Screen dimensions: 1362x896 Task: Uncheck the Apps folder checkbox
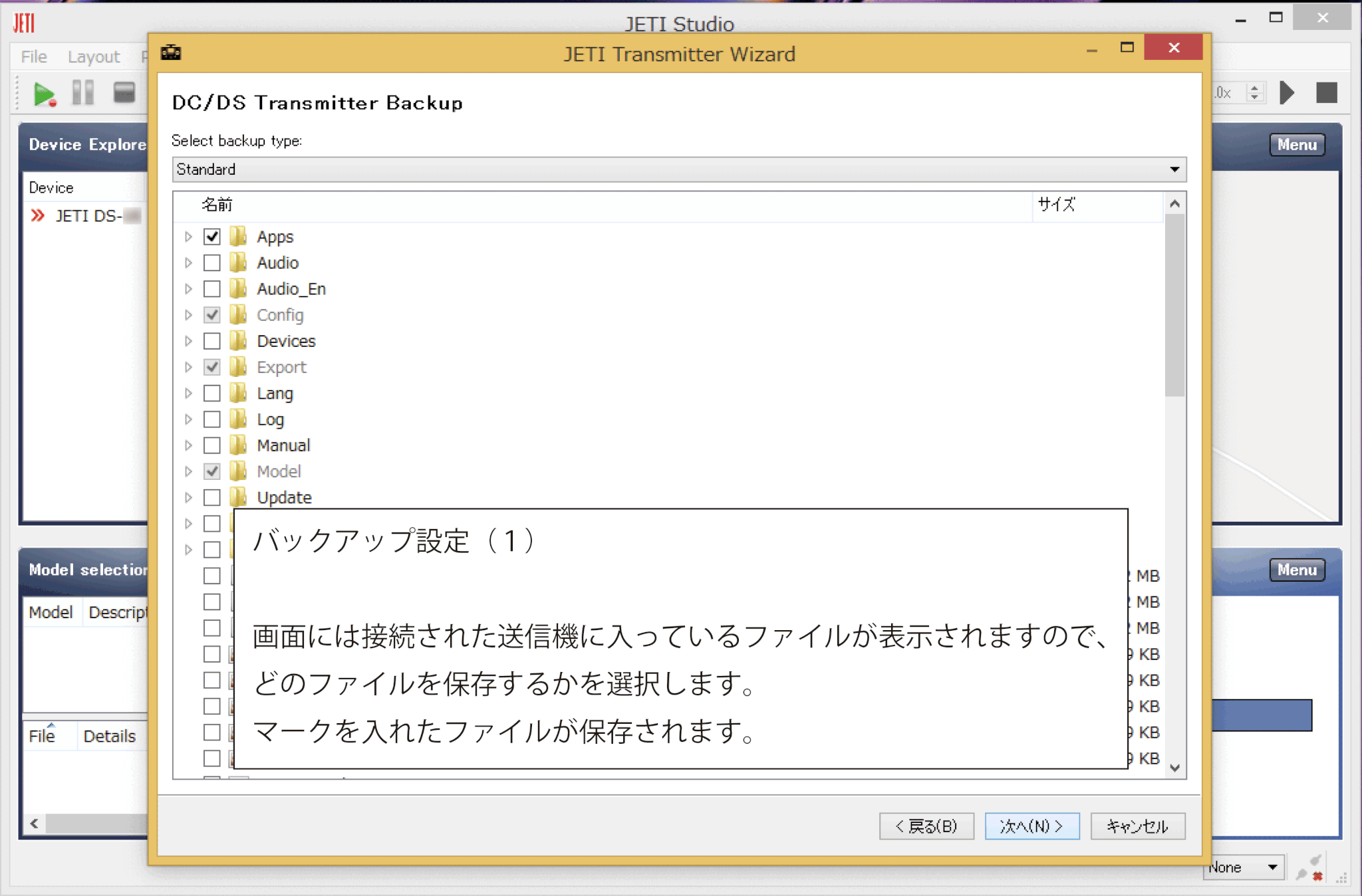pyautogui.click(x=212, y=237)
